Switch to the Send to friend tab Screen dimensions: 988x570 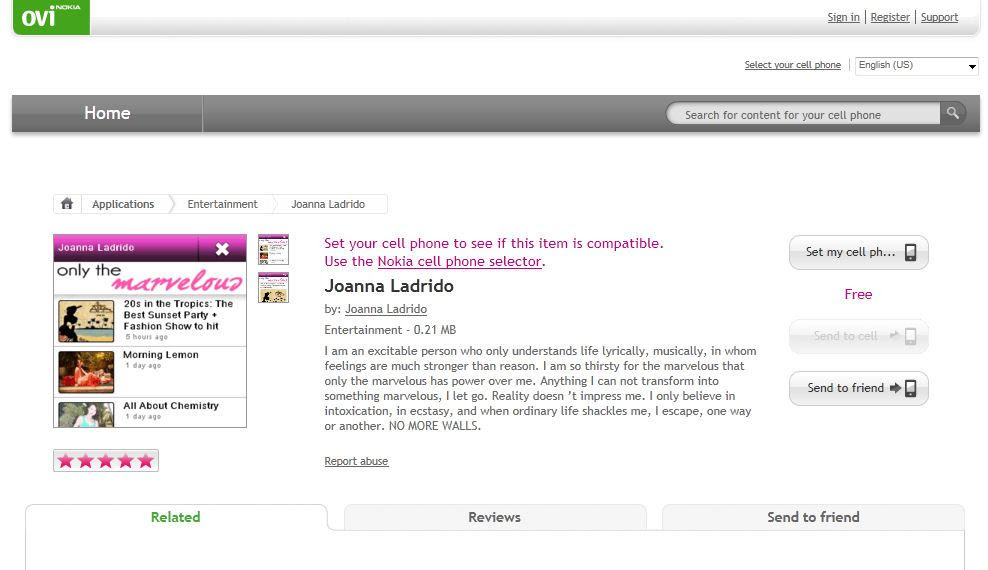point(813,517)
